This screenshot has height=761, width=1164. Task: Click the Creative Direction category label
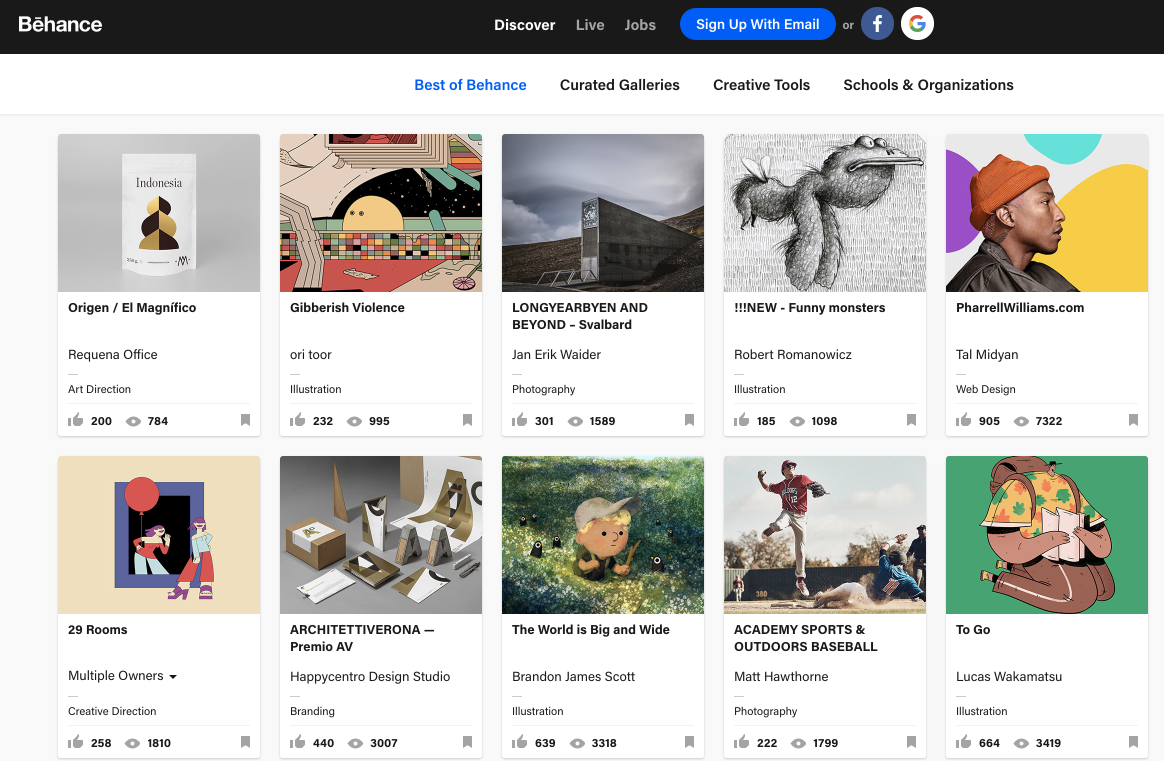click(112, 711)
